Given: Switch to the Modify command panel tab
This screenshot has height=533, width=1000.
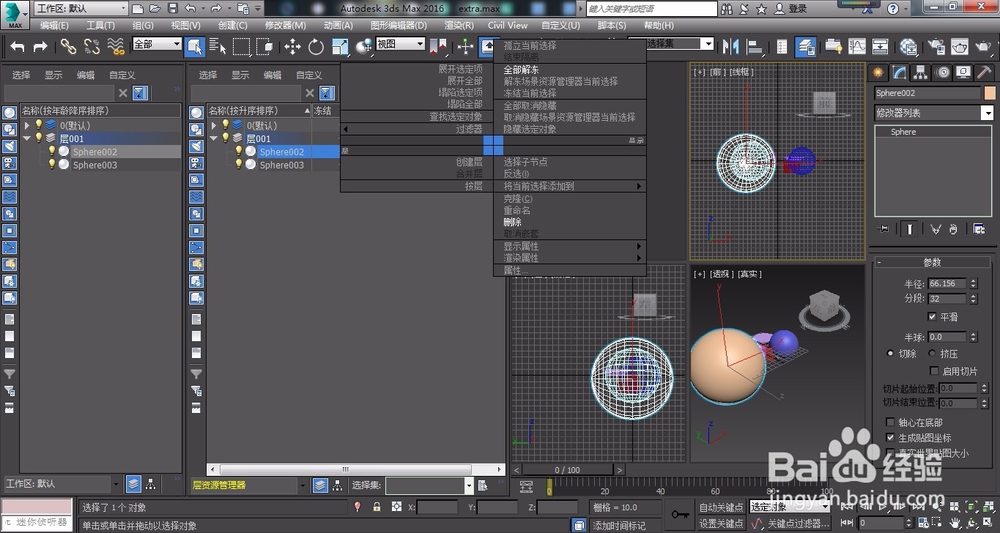Looking at the screenshot, I should tap(899, 73).
